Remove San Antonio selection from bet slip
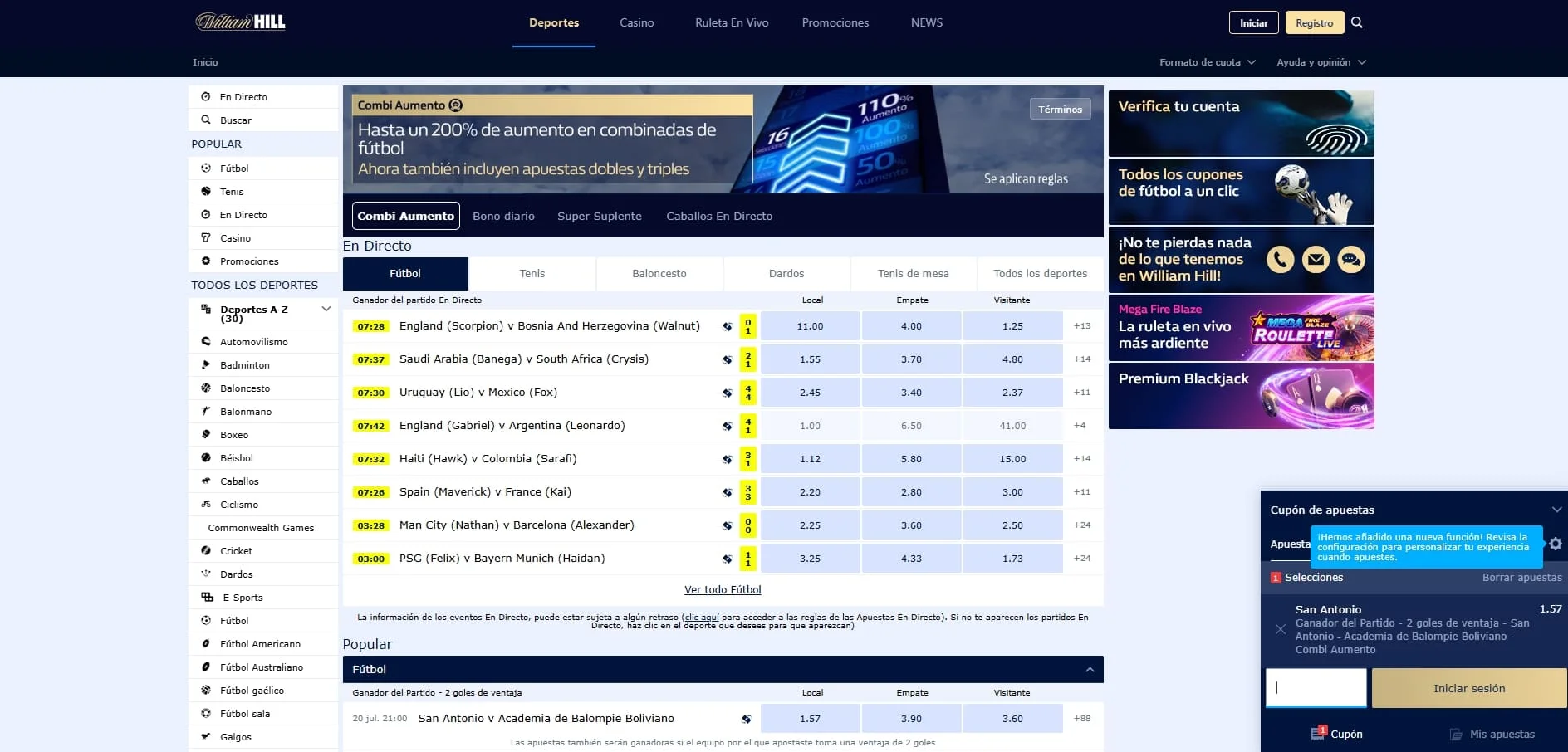 click(1281, 630)
